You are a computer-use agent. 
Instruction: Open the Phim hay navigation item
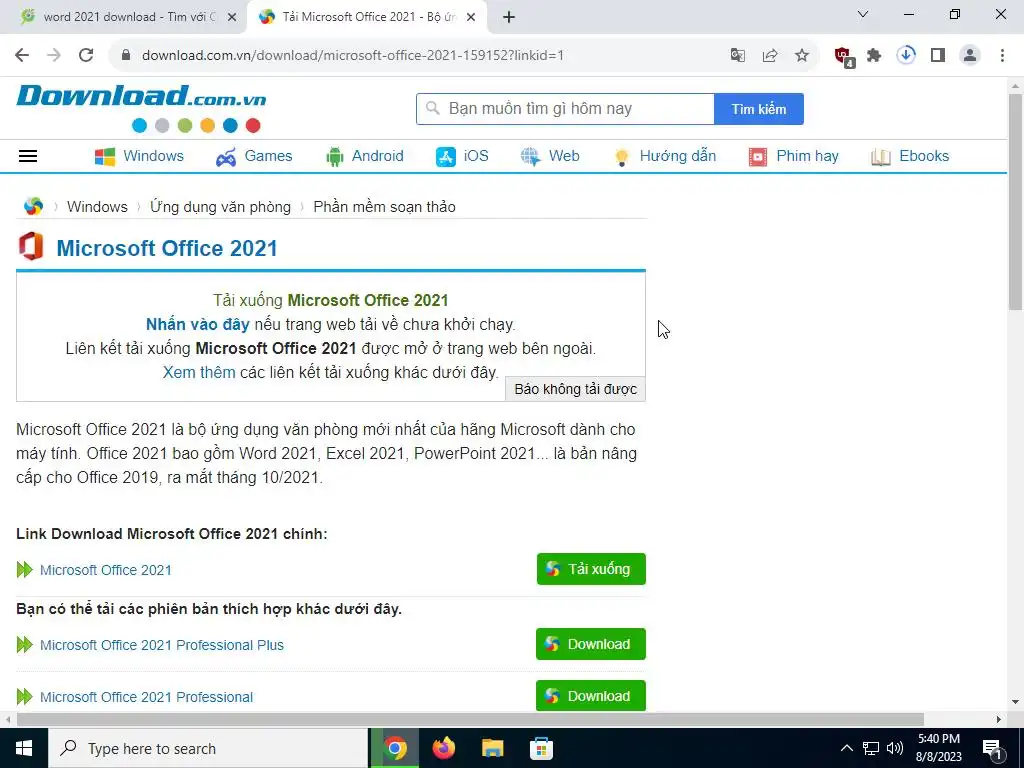(x=793, y=156)
